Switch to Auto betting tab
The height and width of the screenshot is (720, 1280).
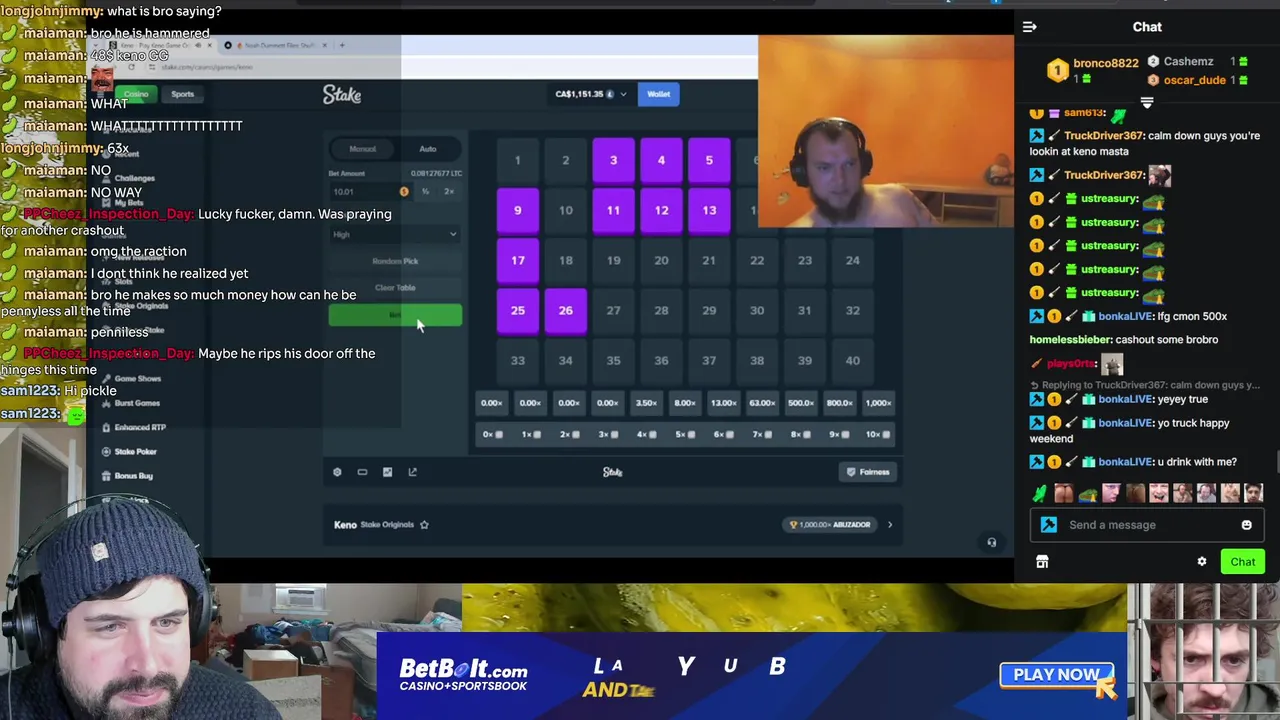coord(427,149)
